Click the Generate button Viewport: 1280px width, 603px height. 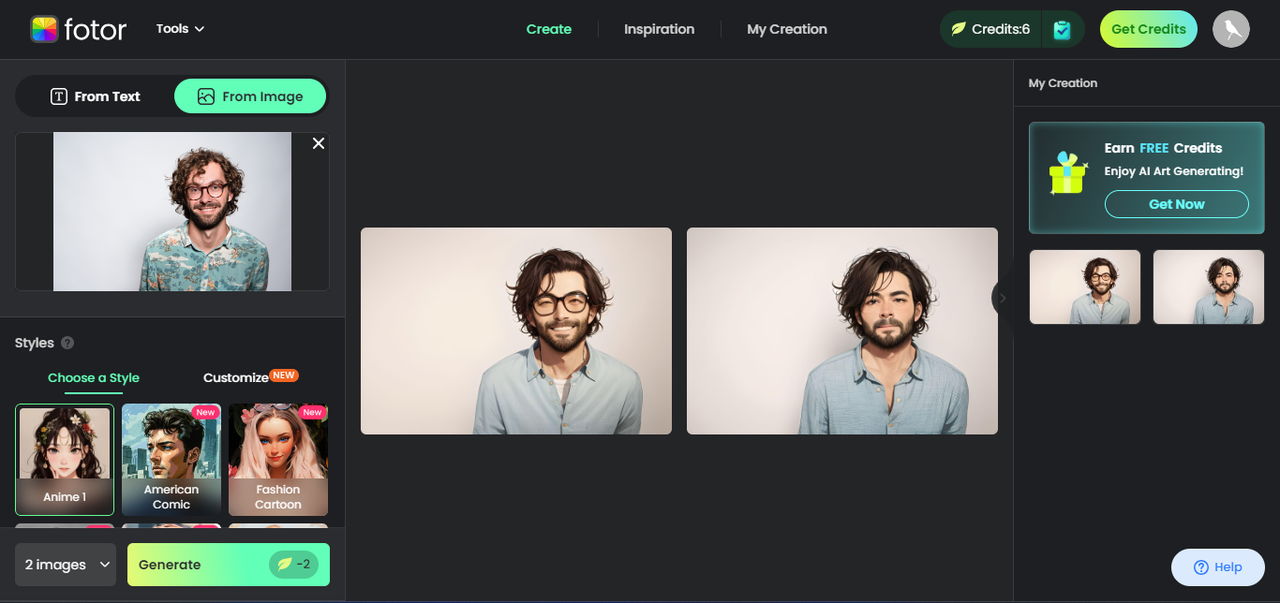pos(228,565)
